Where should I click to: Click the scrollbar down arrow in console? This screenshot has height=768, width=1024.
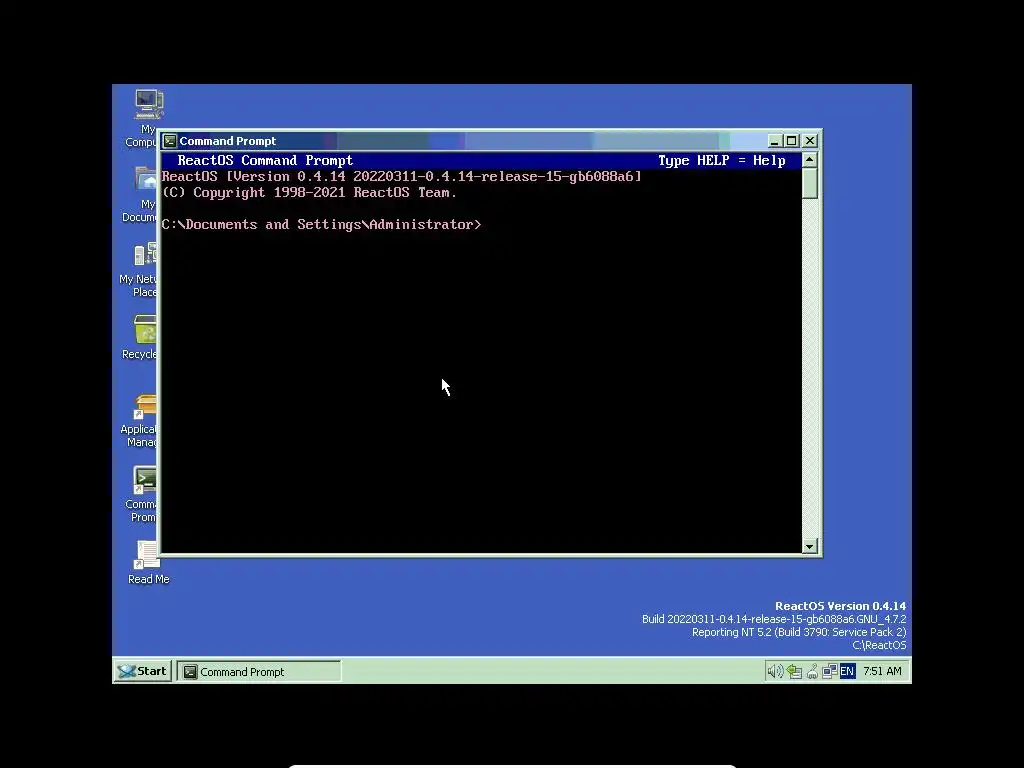810,547
